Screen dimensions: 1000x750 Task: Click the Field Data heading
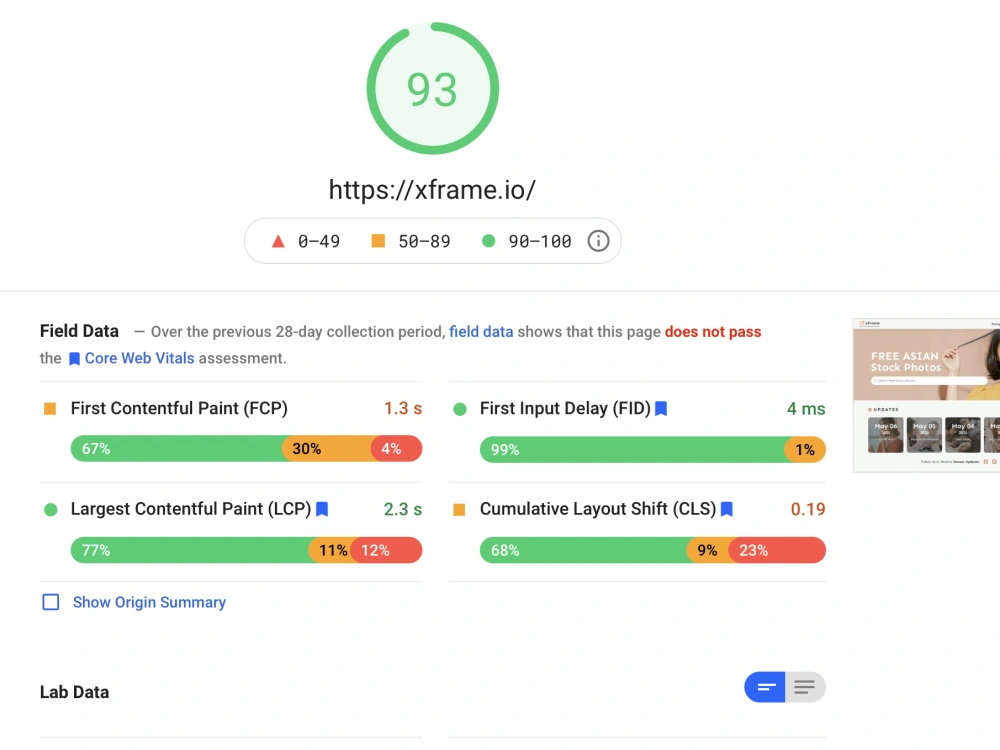coord(79,331)
